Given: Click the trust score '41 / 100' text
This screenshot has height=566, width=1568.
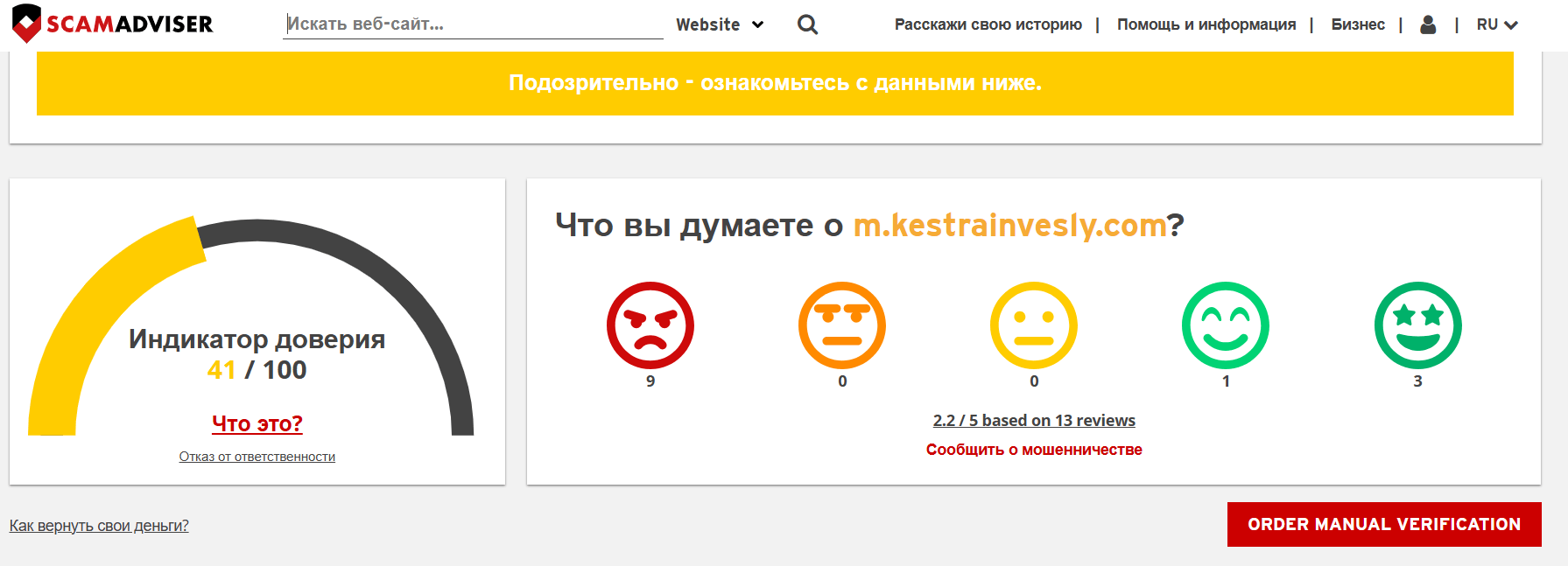Looking at the screenshot, I should pyautogui.click(x=257, y=370).
